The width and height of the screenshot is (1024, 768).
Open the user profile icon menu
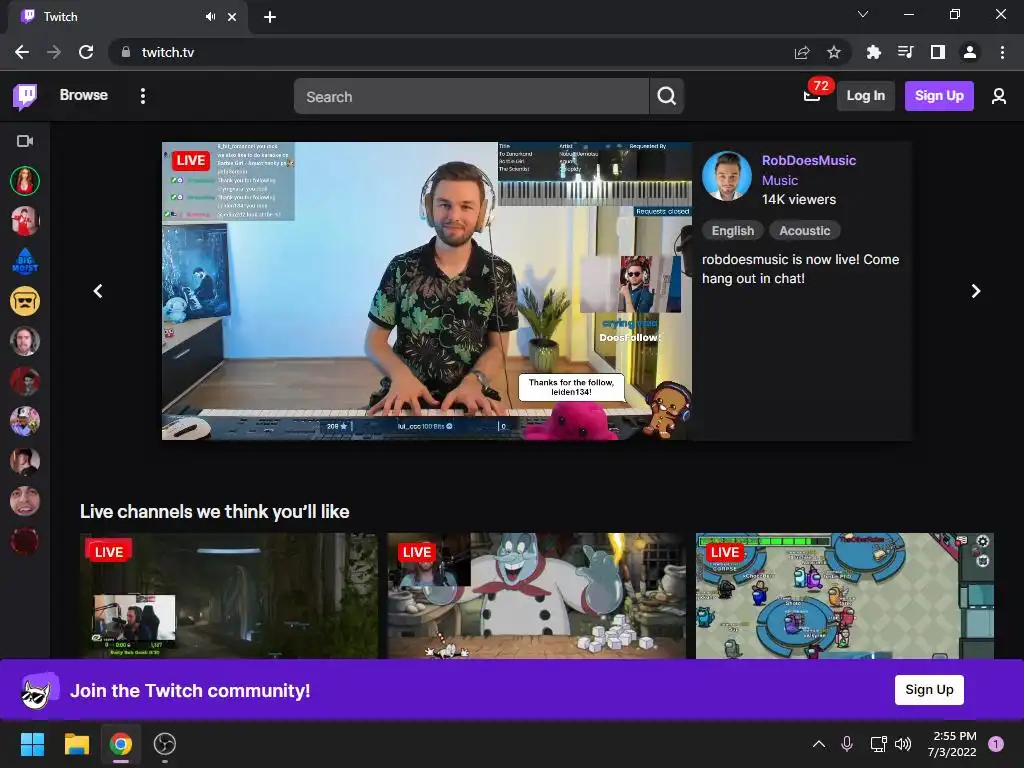point(999,96)
